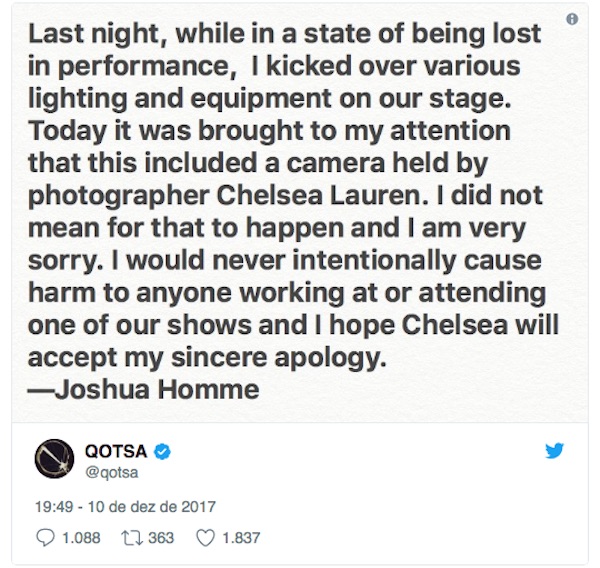Open the tweet timestamp 19:49
The image size is (600, 568).
[x=54, y=507]
